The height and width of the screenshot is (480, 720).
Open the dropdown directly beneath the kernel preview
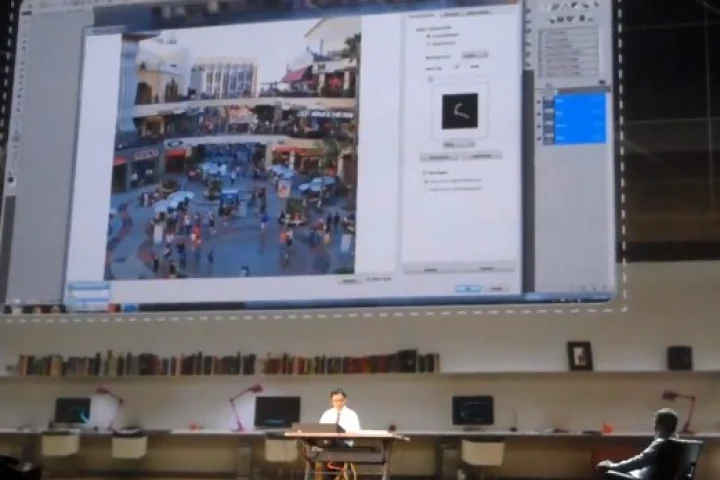459,145
